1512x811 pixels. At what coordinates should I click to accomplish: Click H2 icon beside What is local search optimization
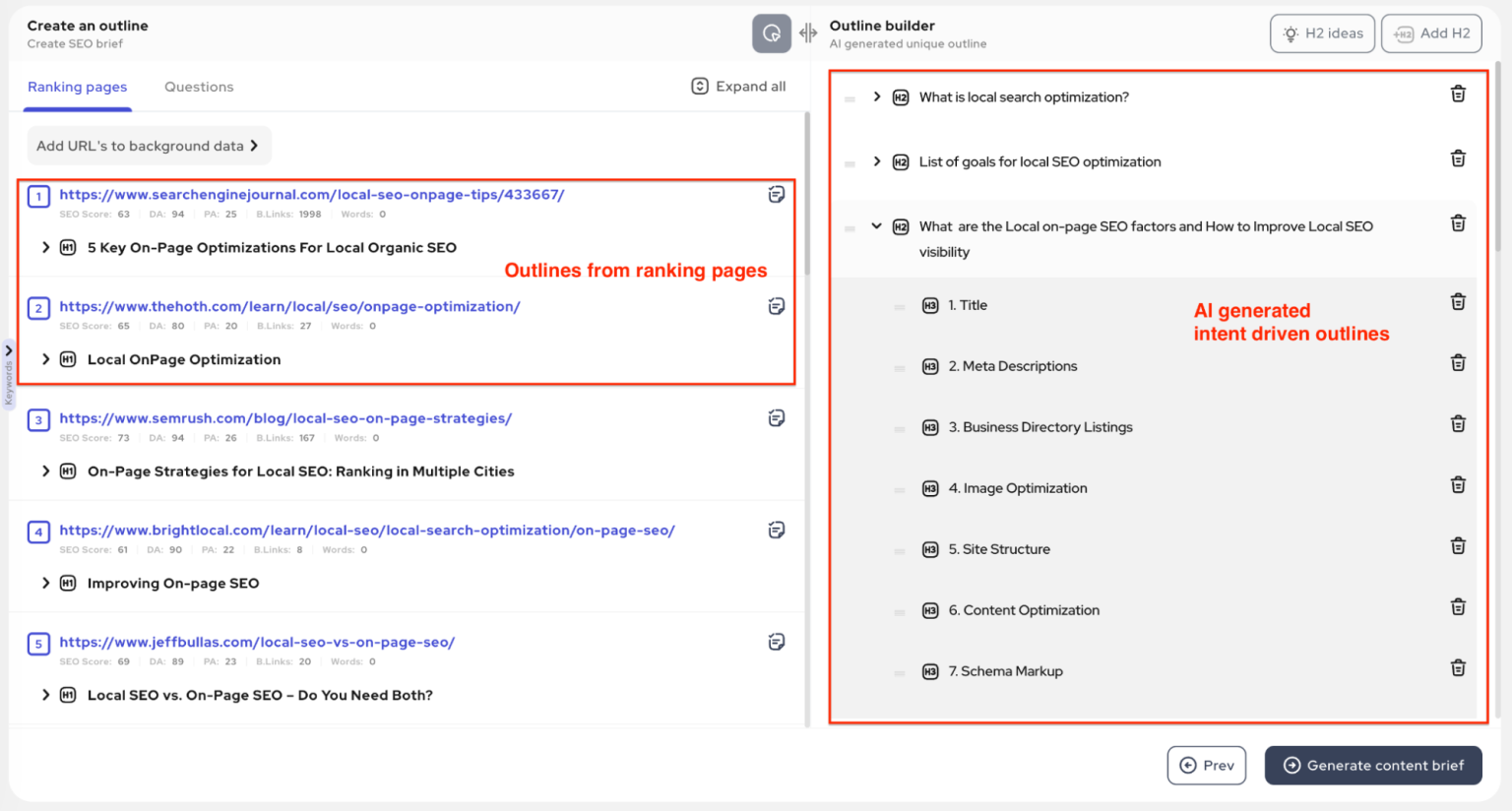pyautogui.click(x=901, y=97)
